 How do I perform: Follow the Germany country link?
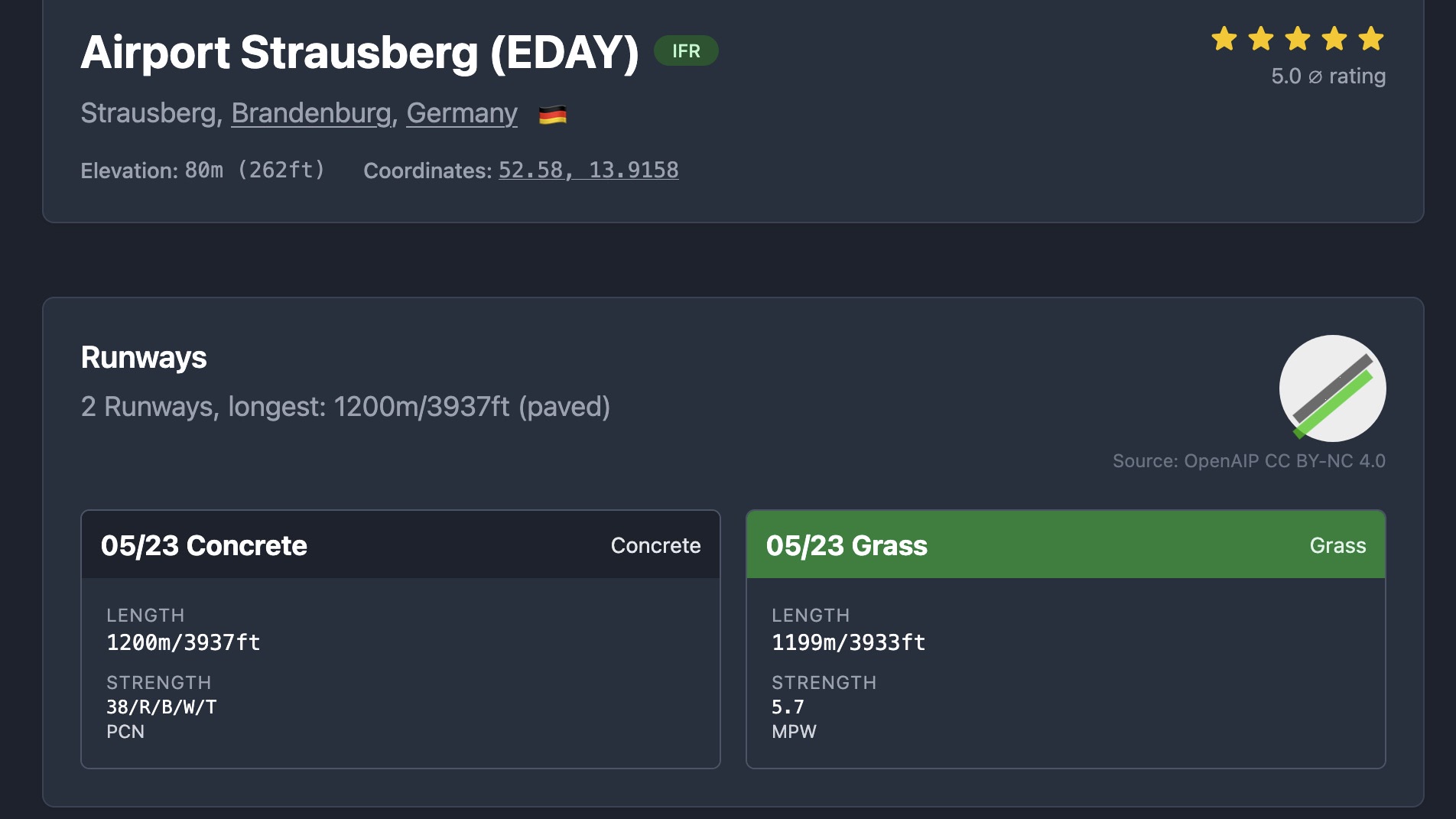[461, 113]
